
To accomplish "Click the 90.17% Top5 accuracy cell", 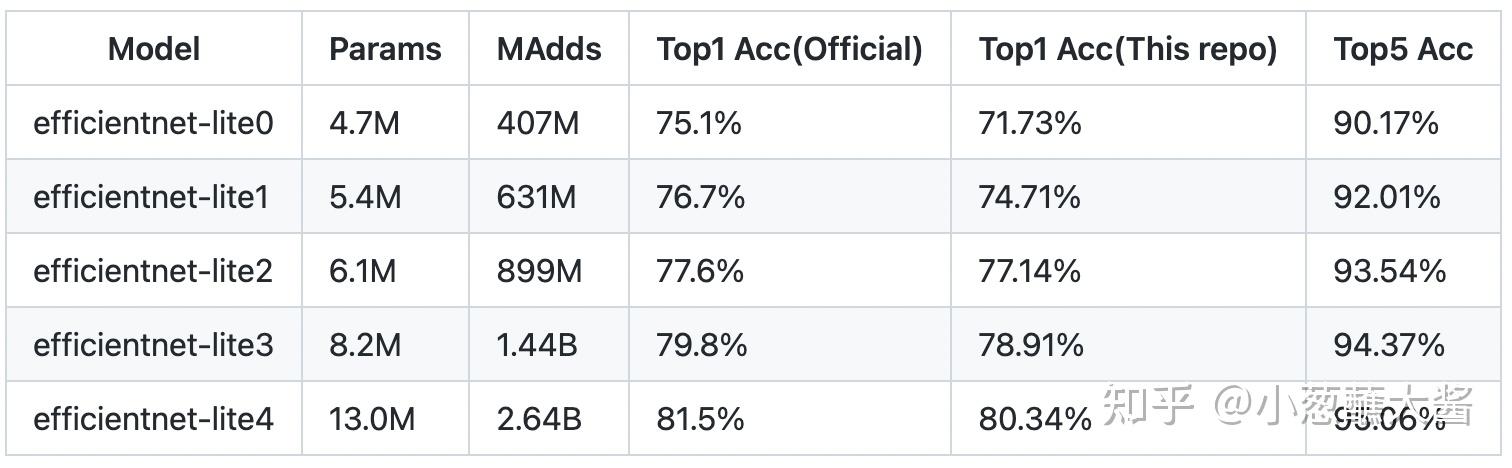I will pos(1386,123).
